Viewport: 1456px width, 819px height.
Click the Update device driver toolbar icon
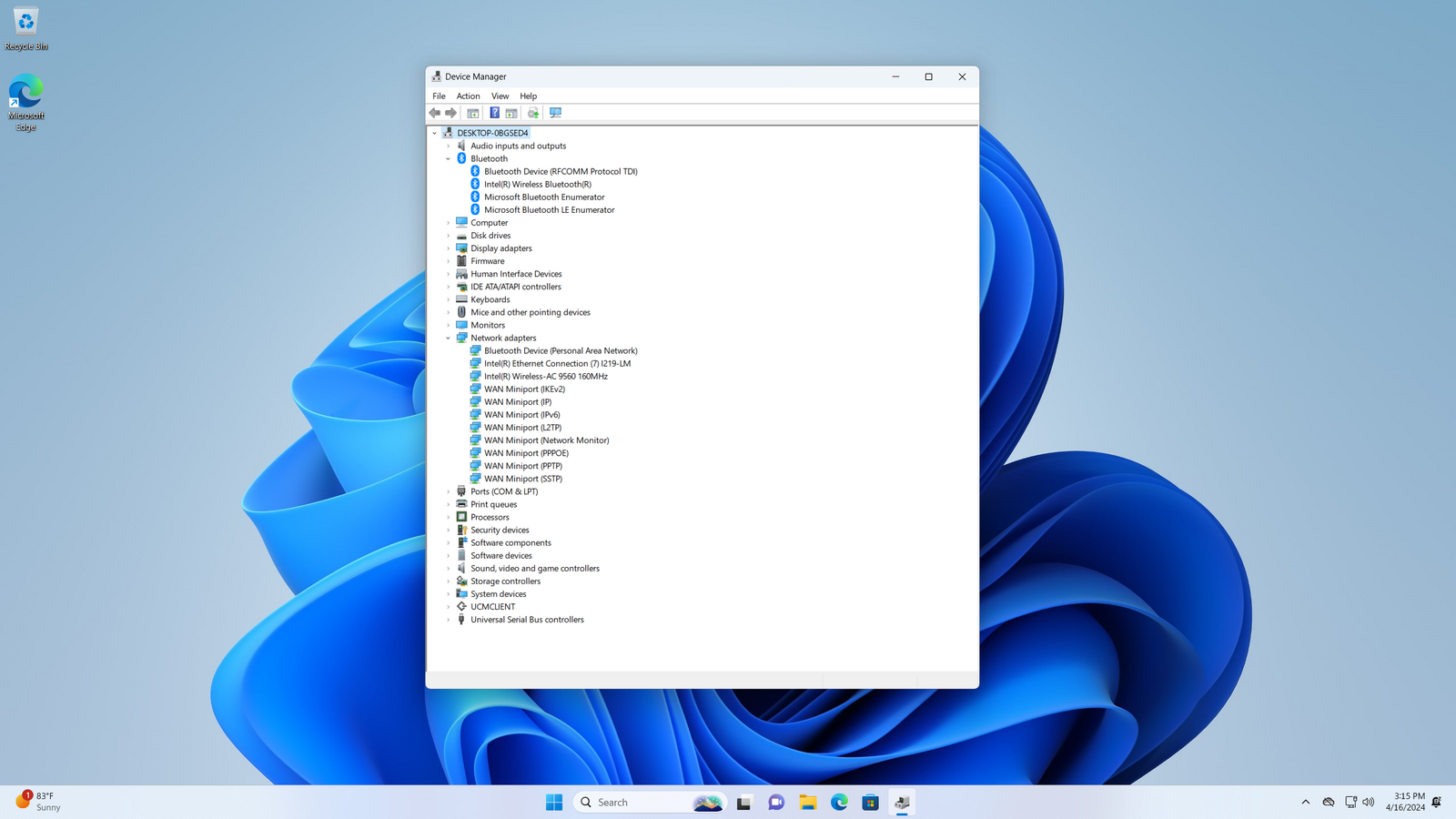(533, 113)
